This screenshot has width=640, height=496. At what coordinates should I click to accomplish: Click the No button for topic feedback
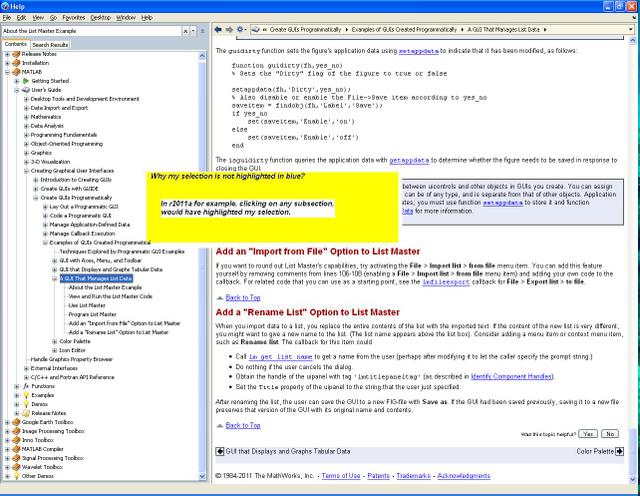click(x=609, y=433)
